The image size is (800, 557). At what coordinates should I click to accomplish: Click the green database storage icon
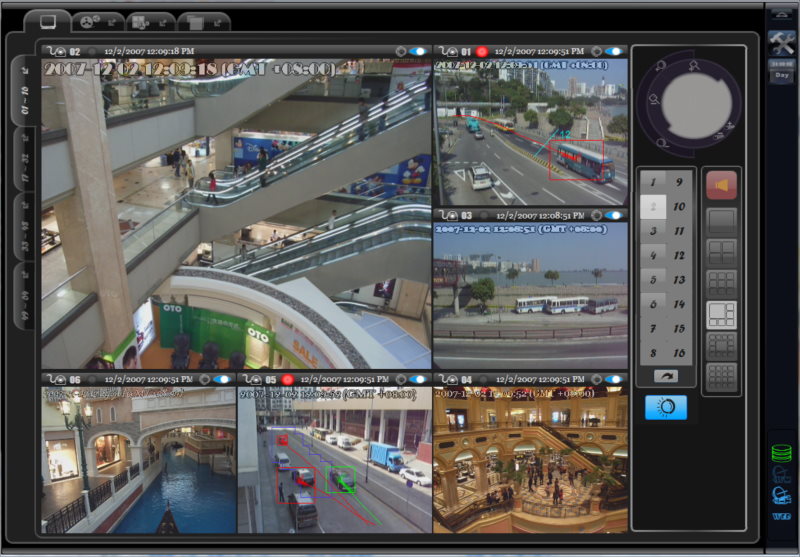781,452
